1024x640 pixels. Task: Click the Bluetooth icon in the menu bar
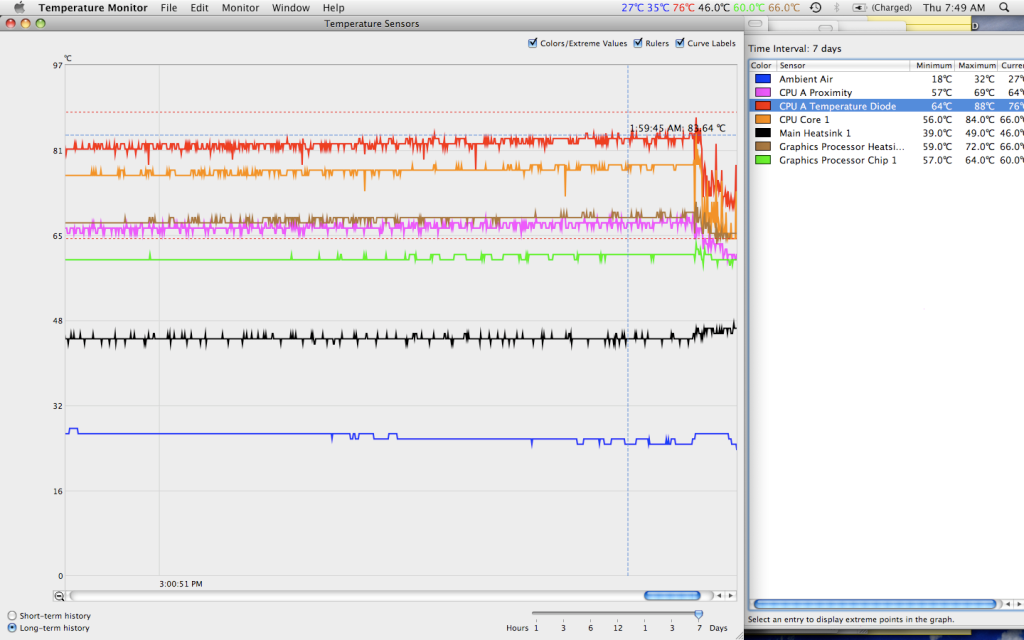point(837,7)
